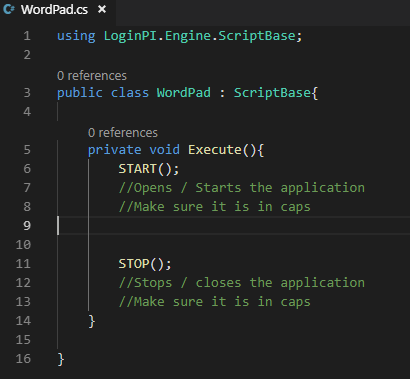Click the 'public' keyword on line 3
Viewport: 410px width, 379px height.
[80, 93]
